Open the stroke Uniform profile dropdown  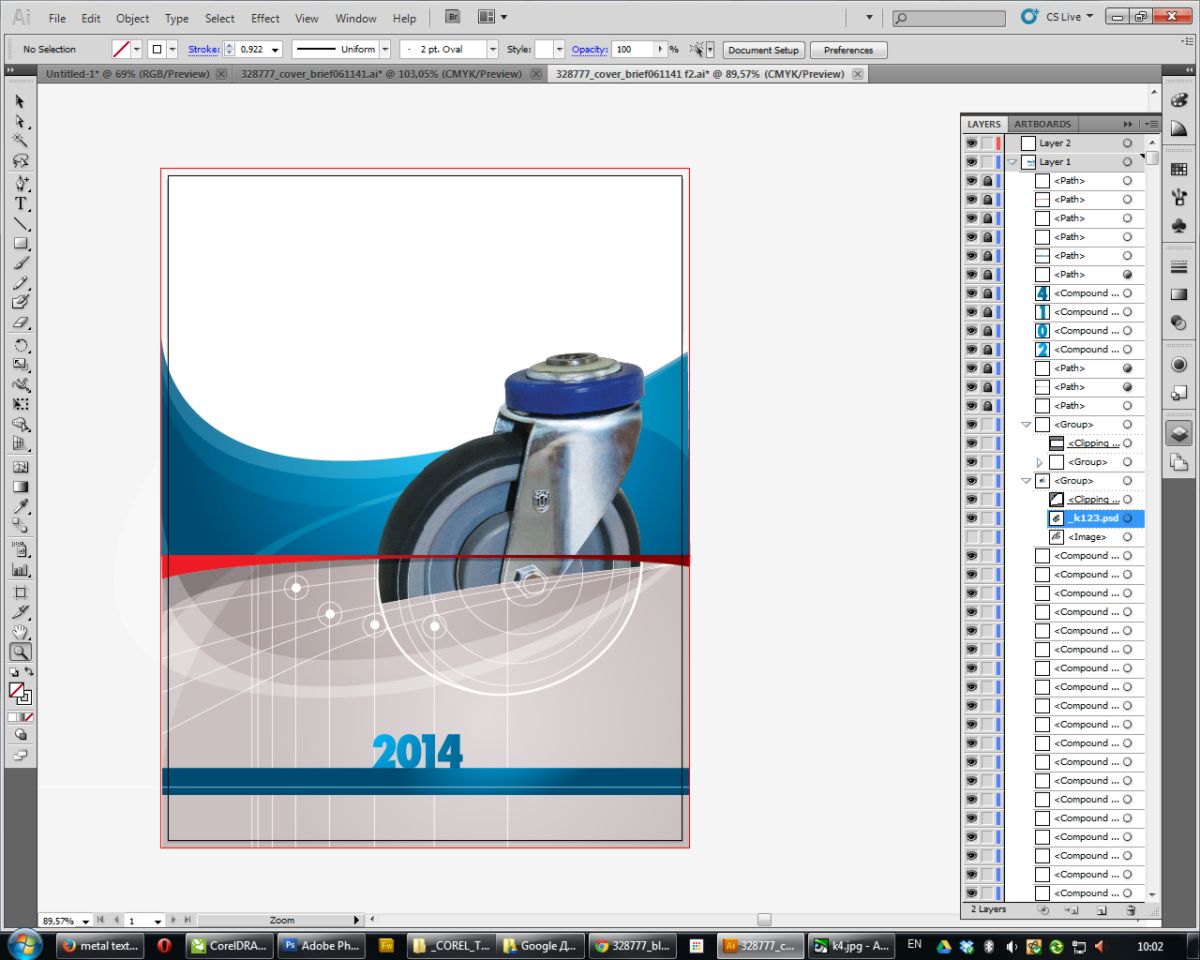385,49
